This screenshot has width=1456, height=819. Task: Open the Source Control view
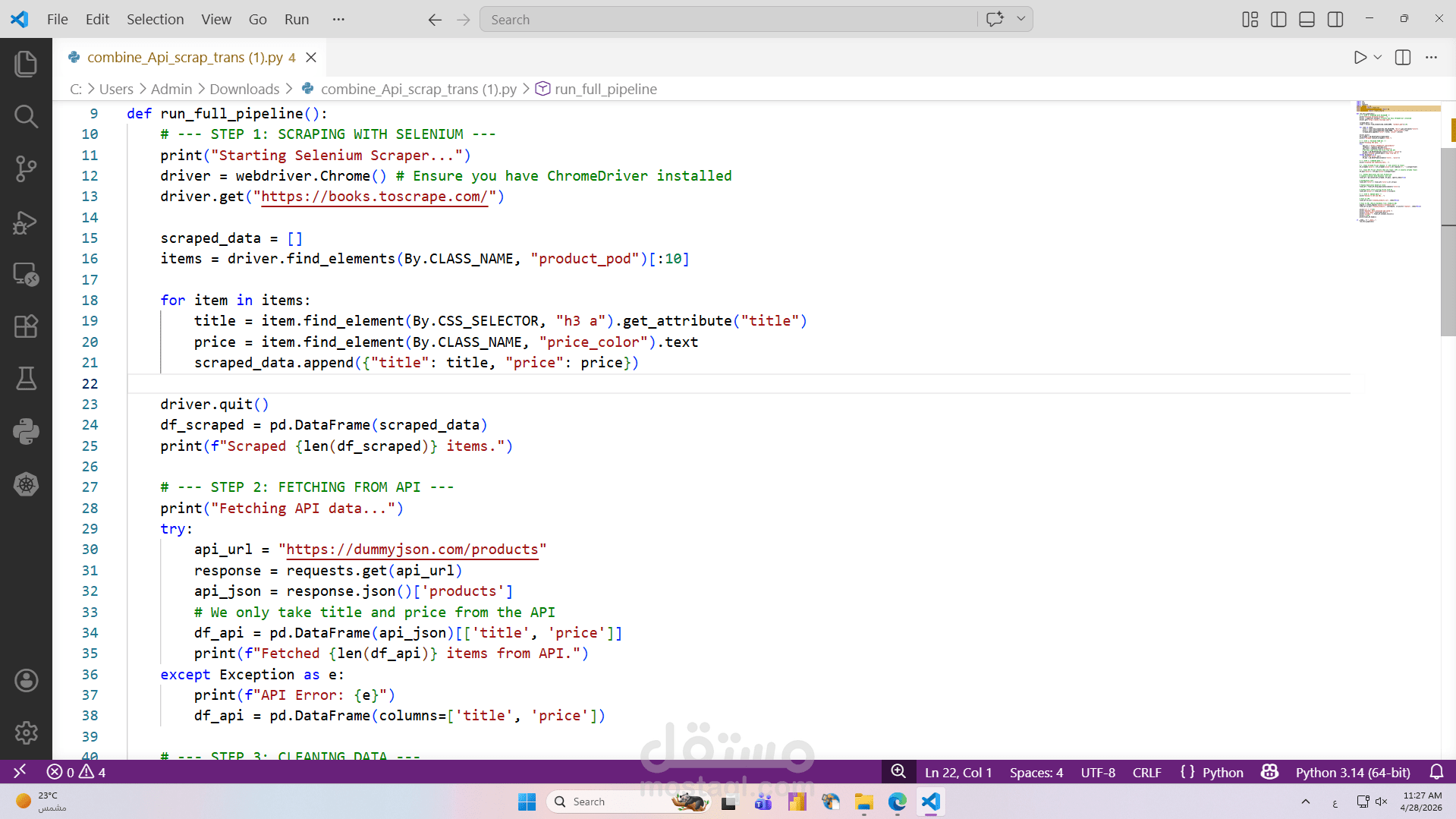coord(26,169)
